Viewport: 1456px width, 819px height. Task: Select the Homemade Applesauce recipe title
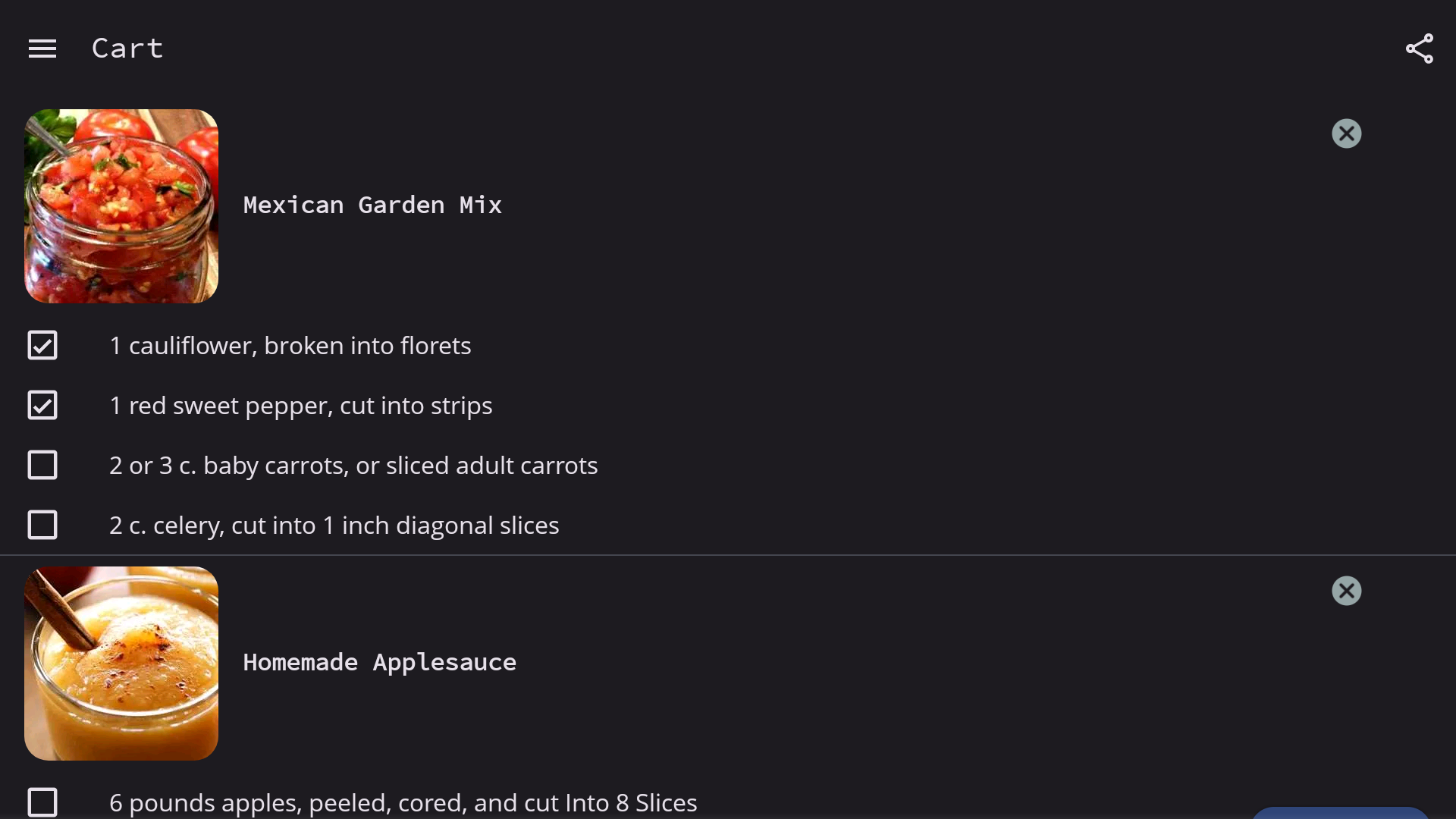coord(379,663)
